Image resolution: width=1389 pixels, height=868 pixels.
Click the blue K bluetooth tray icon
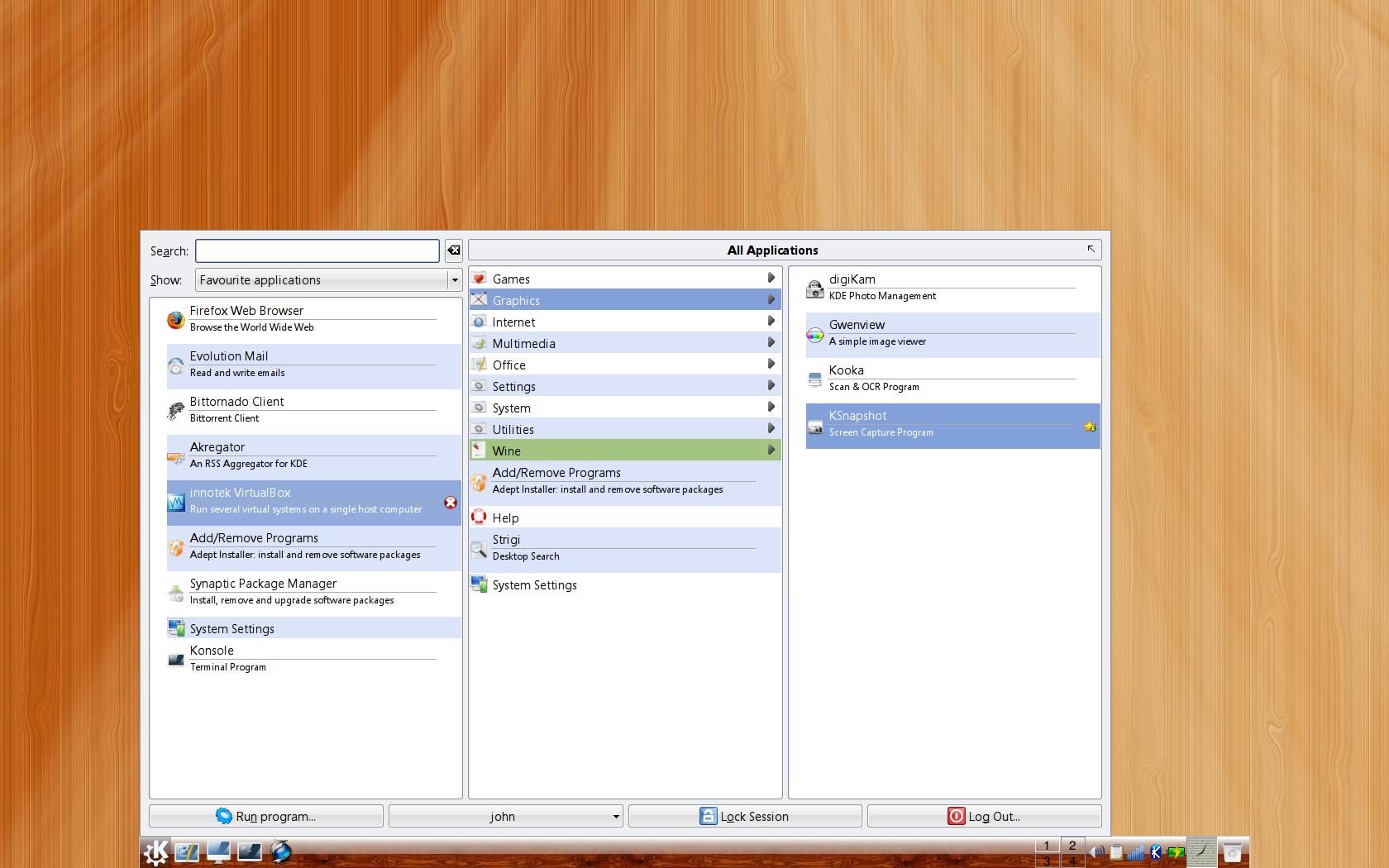point(1156,851)
